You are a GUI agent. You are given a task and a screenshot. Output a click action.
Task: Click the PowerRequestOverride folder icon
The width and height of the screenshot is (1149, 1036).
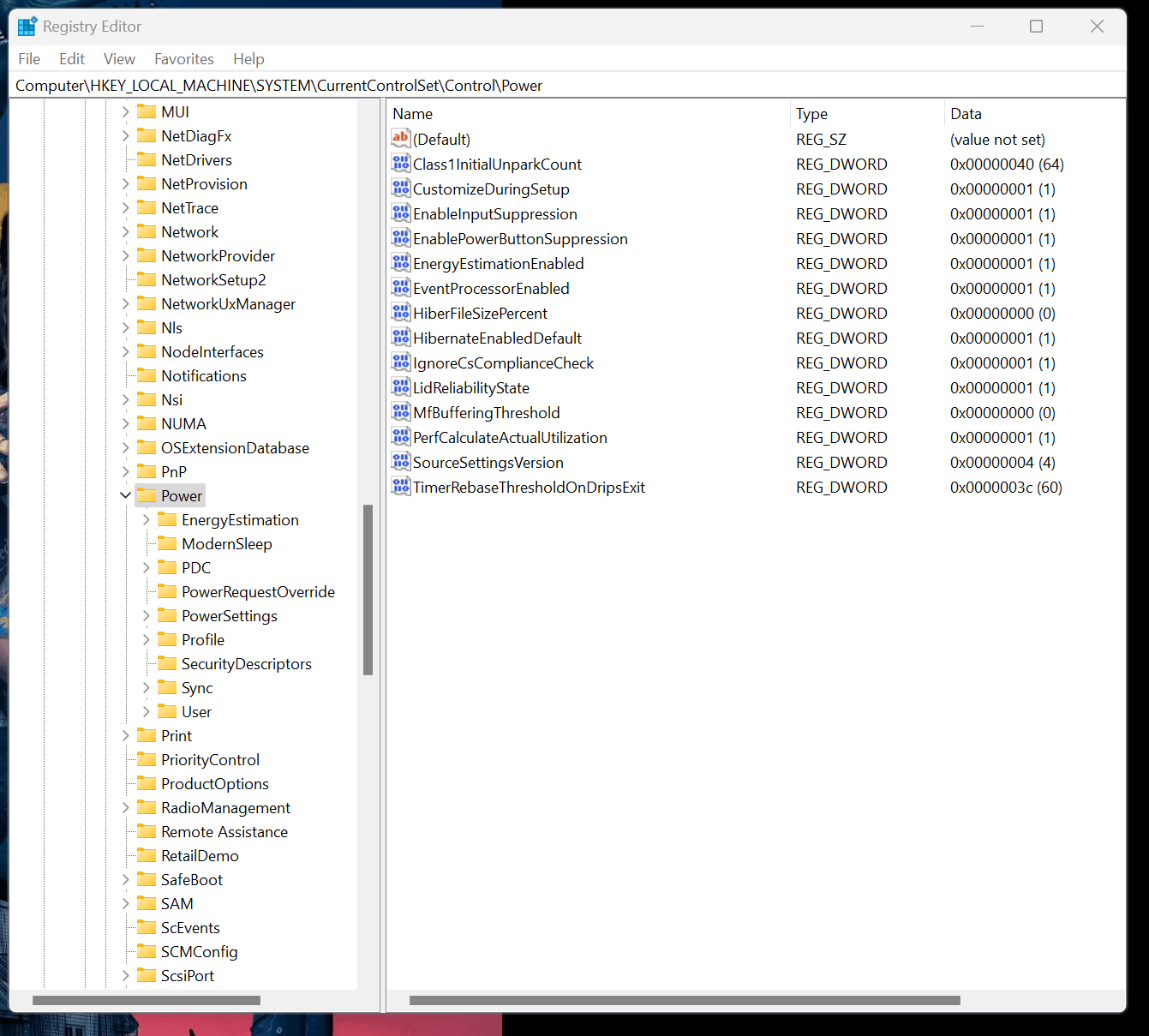pos(167,591)
